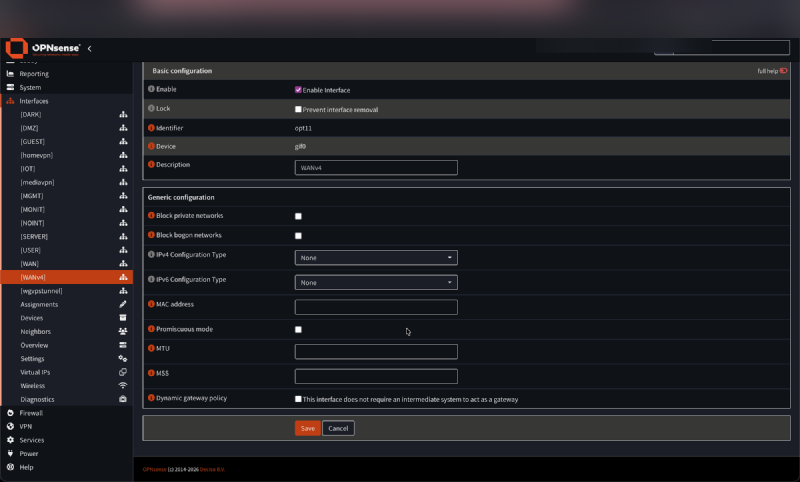Toggle the full help switch
The width and height of the screenshot is (800, 482).
point(783,71)
